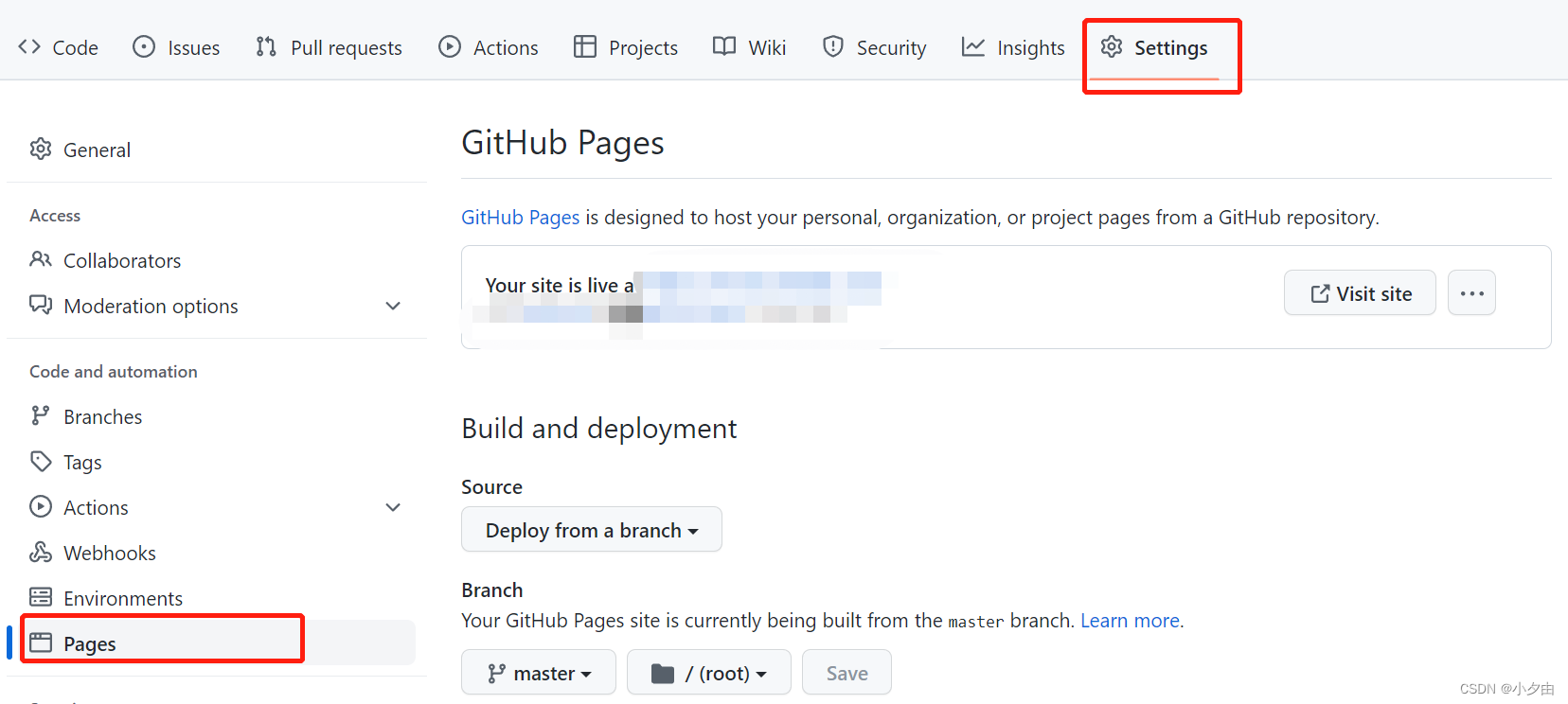
Task: Click the Collaborators people icon
Action: point(41,259)
